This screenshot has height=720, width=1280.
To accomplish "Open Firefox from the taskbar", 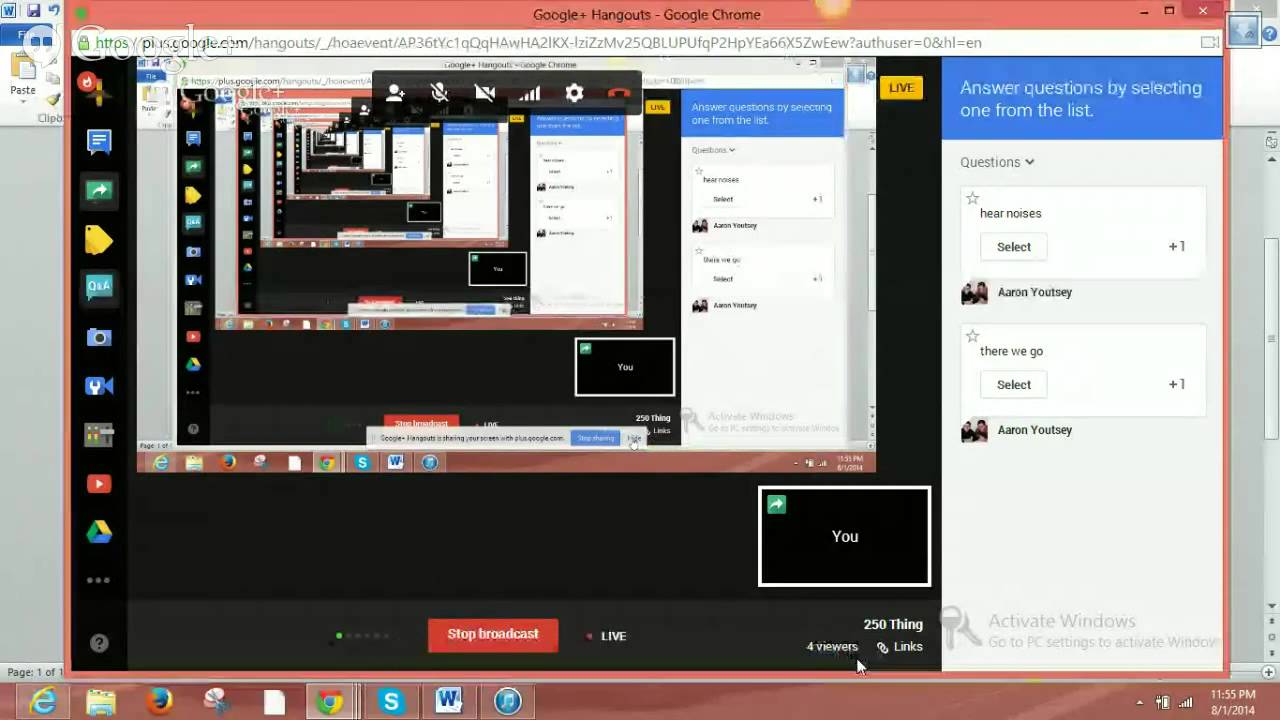I will (x=159, y=702).
